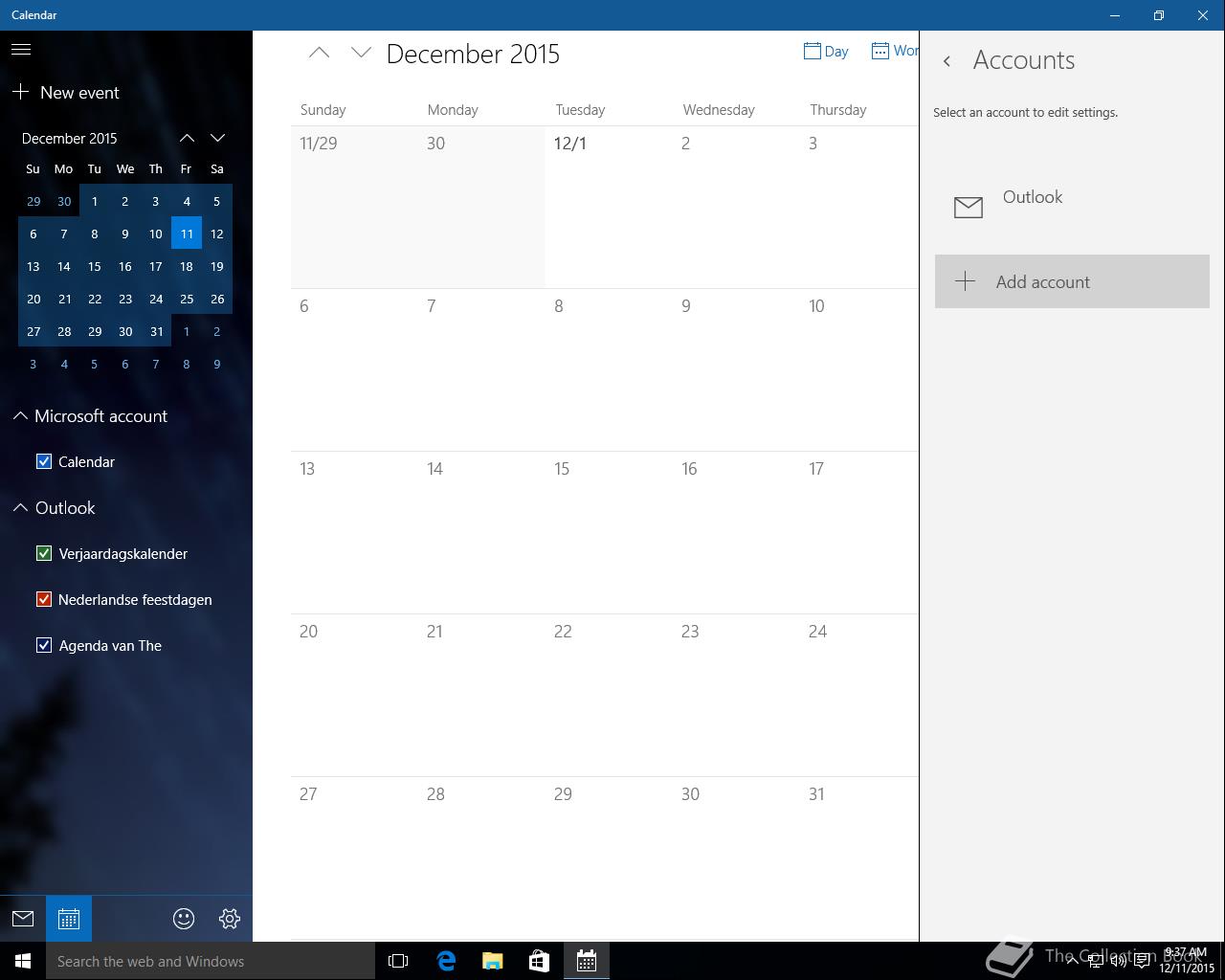Image resolution: width=1225 pixels, height=980 pixels.
Task: Click Calendar app icon in taskbar
Action: coord(587,961)
